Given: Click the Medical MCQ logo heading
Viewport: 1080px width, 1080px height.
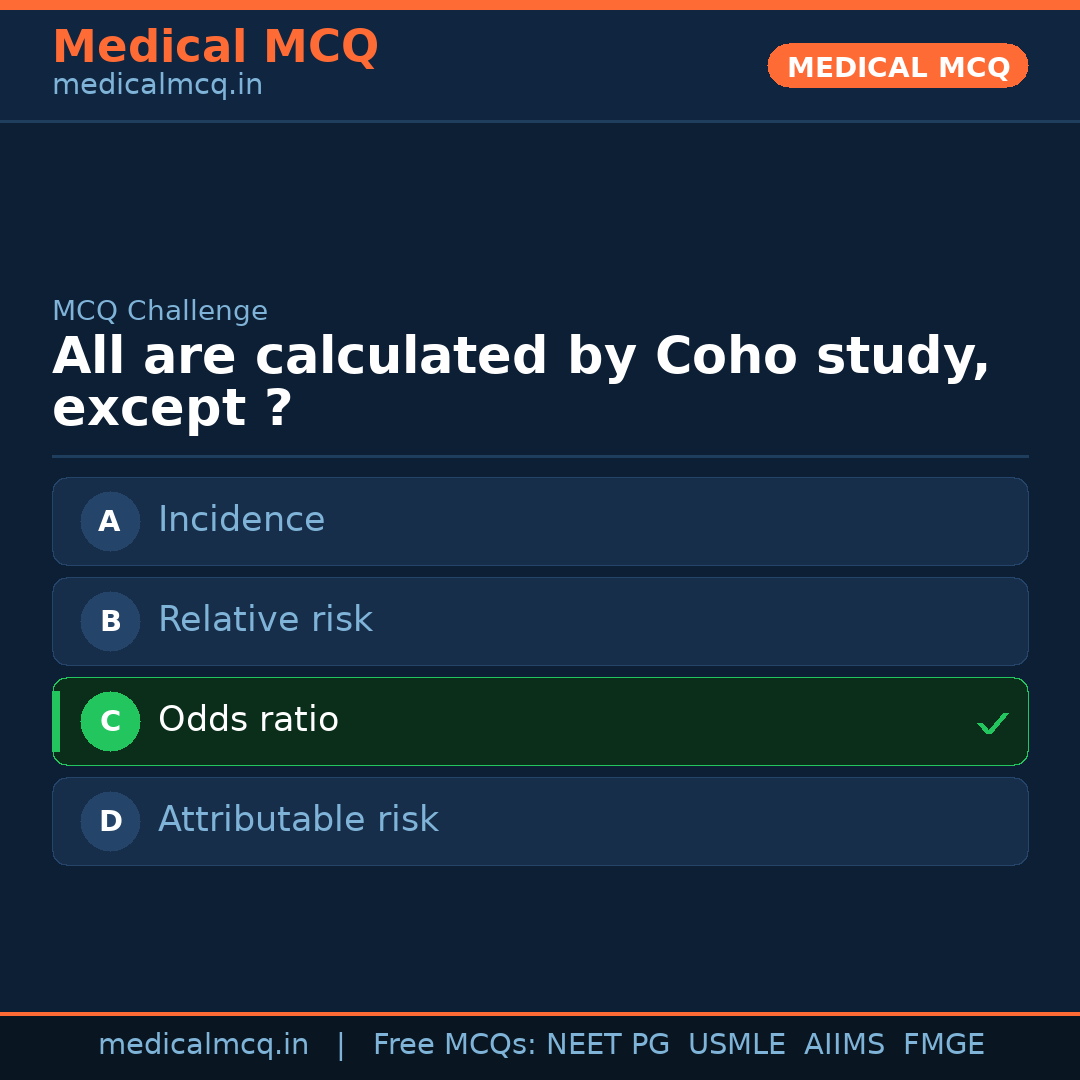Looking at the screenshot, I should [215, 46].
